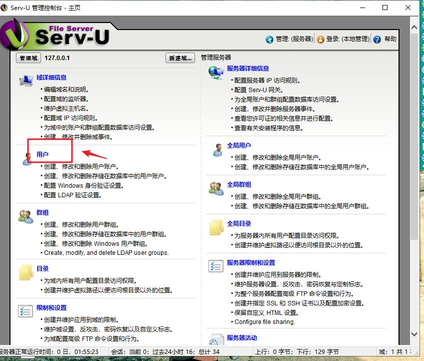Click the Help question mark icon
Image resolution: width=424 pixels, height=361 pixels.
[x=377, y=40]
